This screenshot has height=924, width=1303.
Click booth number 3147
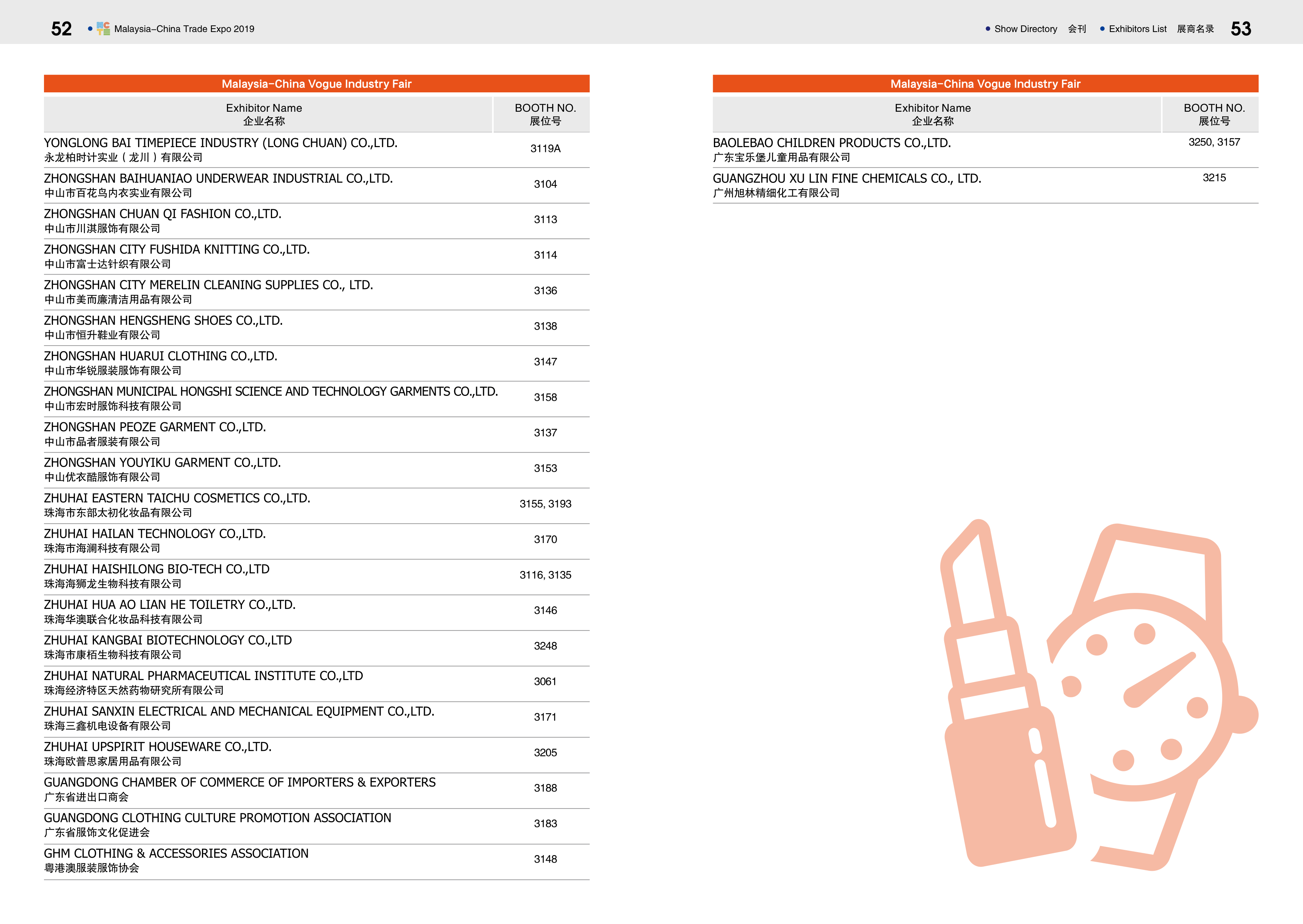[545, 362]
